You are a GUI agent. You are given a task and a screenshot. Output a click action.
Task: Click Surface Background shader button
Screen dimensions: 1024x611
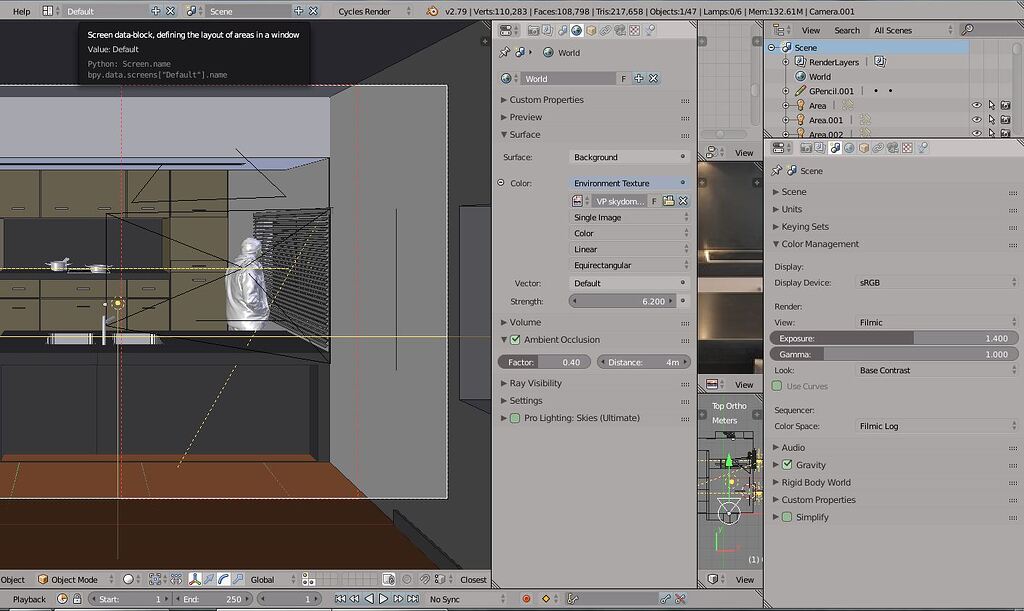[x=630, y=157]
